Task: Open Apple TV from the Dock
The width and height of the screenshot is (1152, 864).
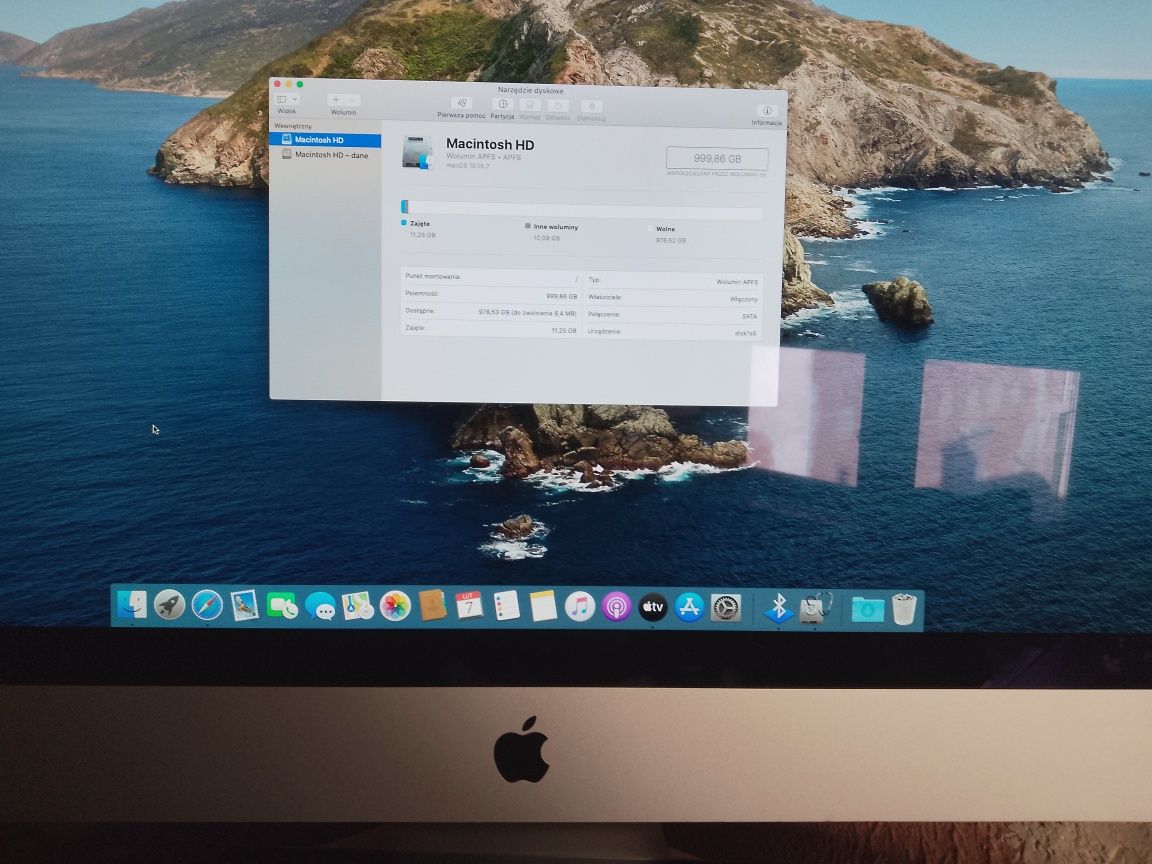Action: tap(652, 608)
